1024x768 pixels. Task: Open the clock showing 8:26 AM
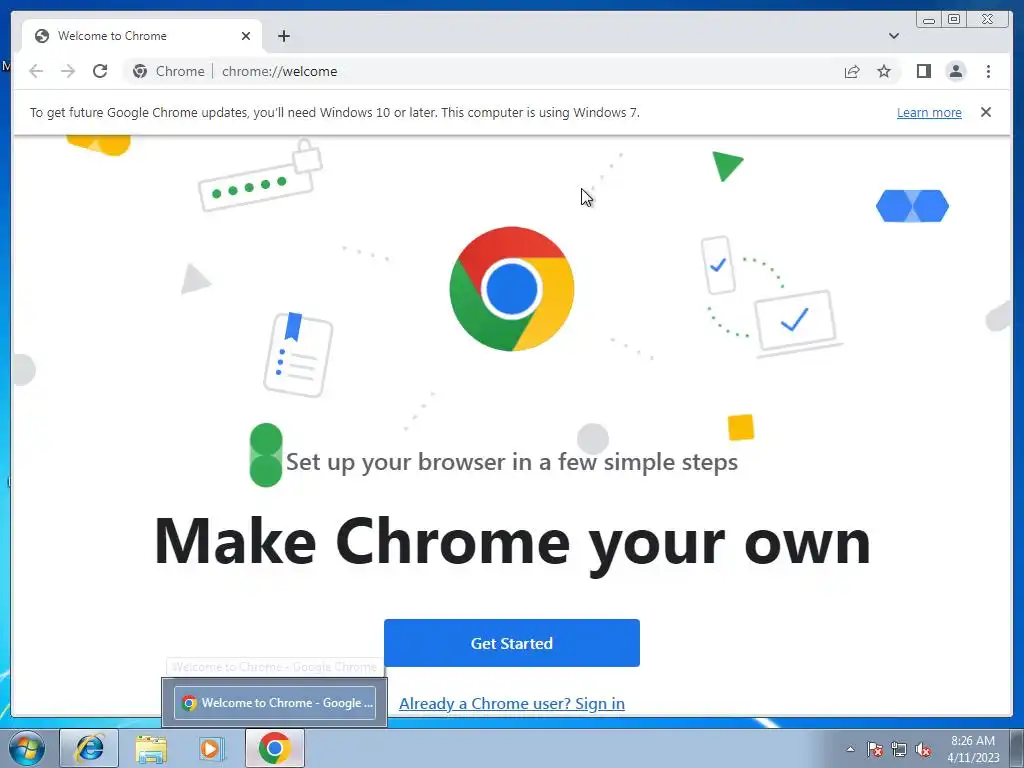(973, 749)
